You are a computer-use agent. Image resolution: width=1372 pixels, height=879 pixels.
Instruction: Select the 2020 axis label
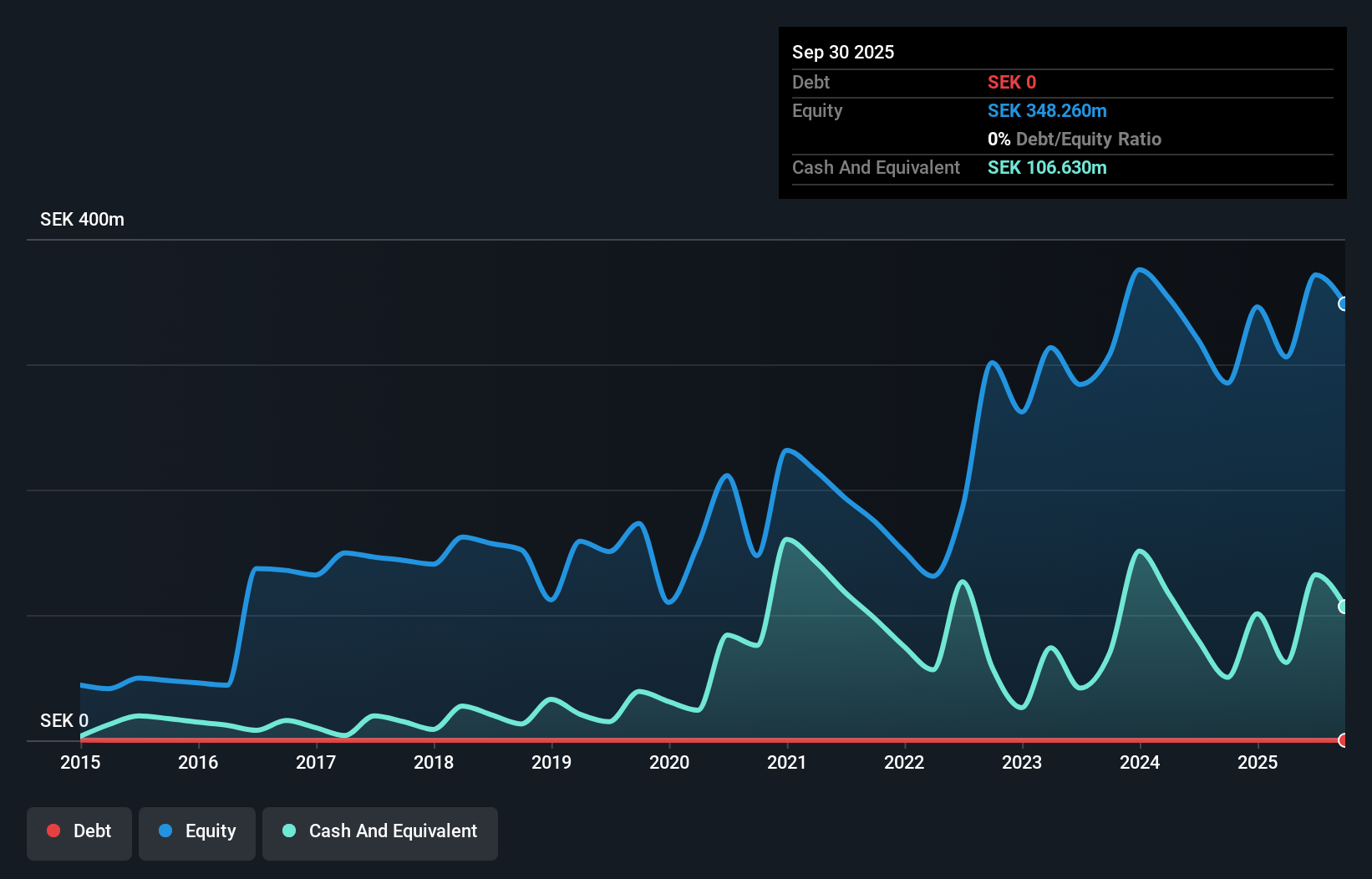pos(669,763)
